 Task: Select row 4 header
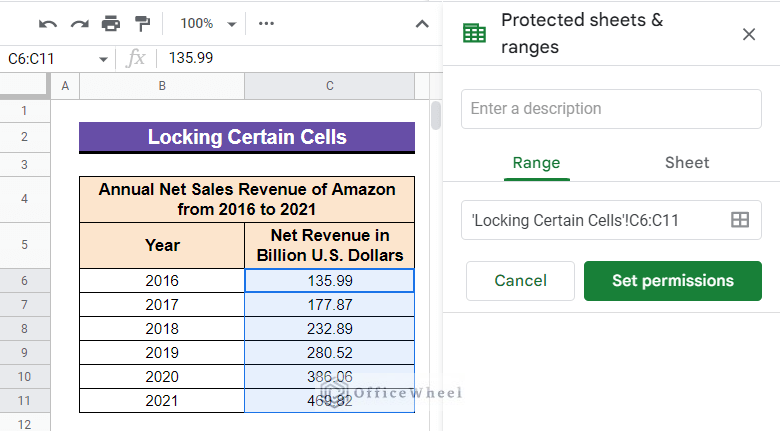click(x=24, y=199)
